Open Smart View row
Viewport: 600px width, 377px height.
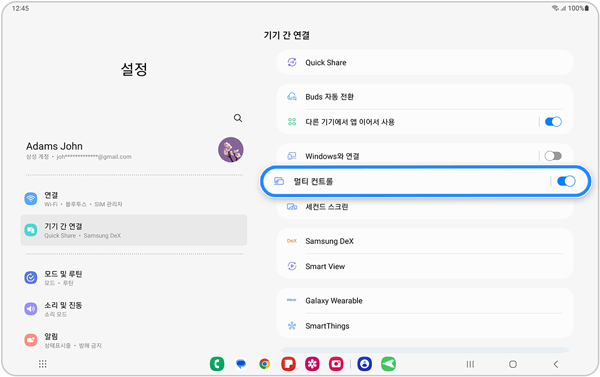[x=425, y=266]
